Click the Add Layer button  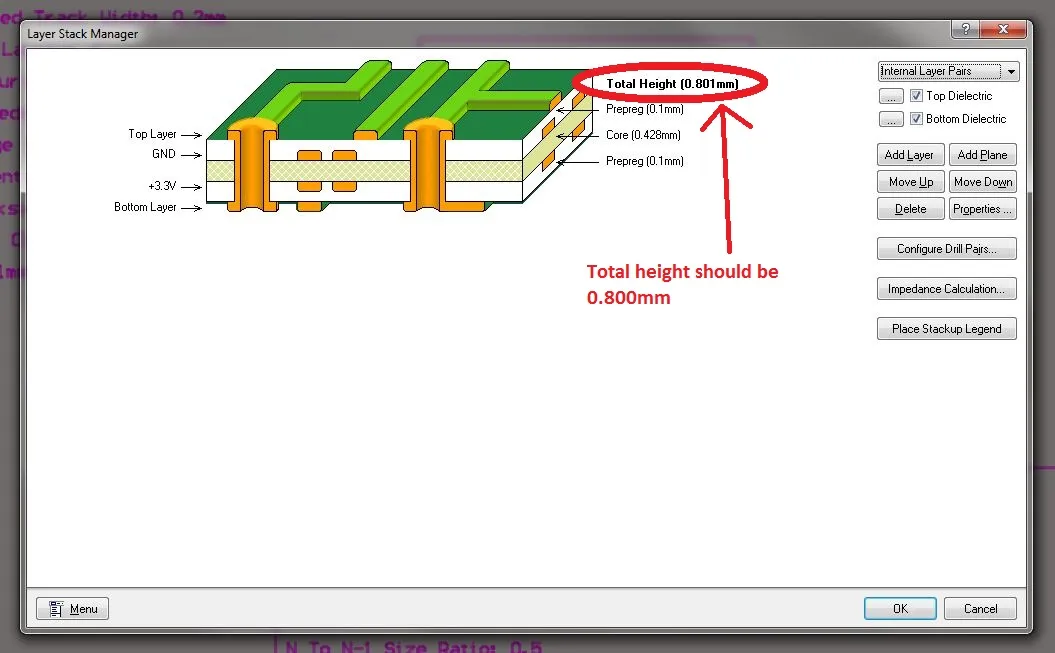point(910,155)
